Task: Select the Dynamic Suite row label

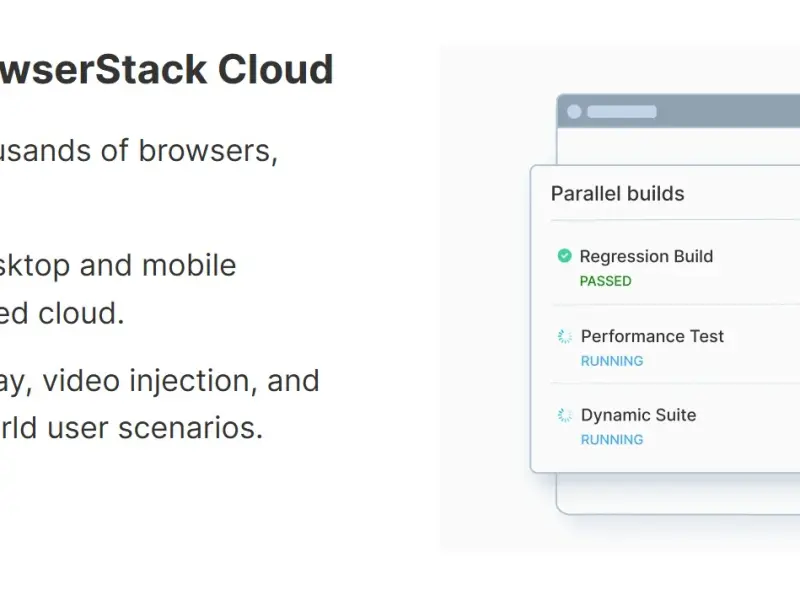Action: click(x=638, y=415)
